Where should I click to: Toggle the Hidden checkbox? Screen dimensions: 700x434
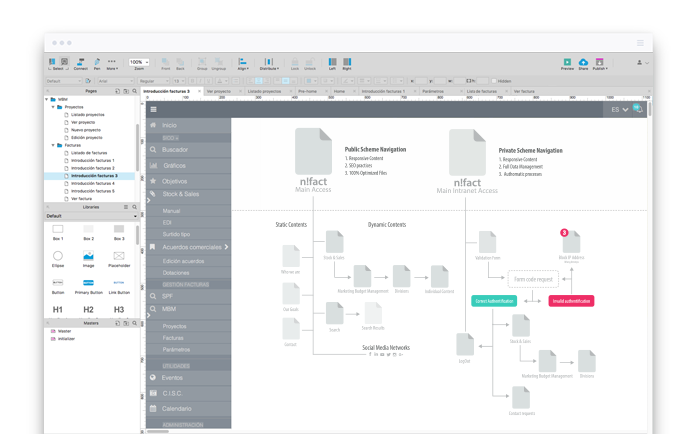(x=494, y=81)
